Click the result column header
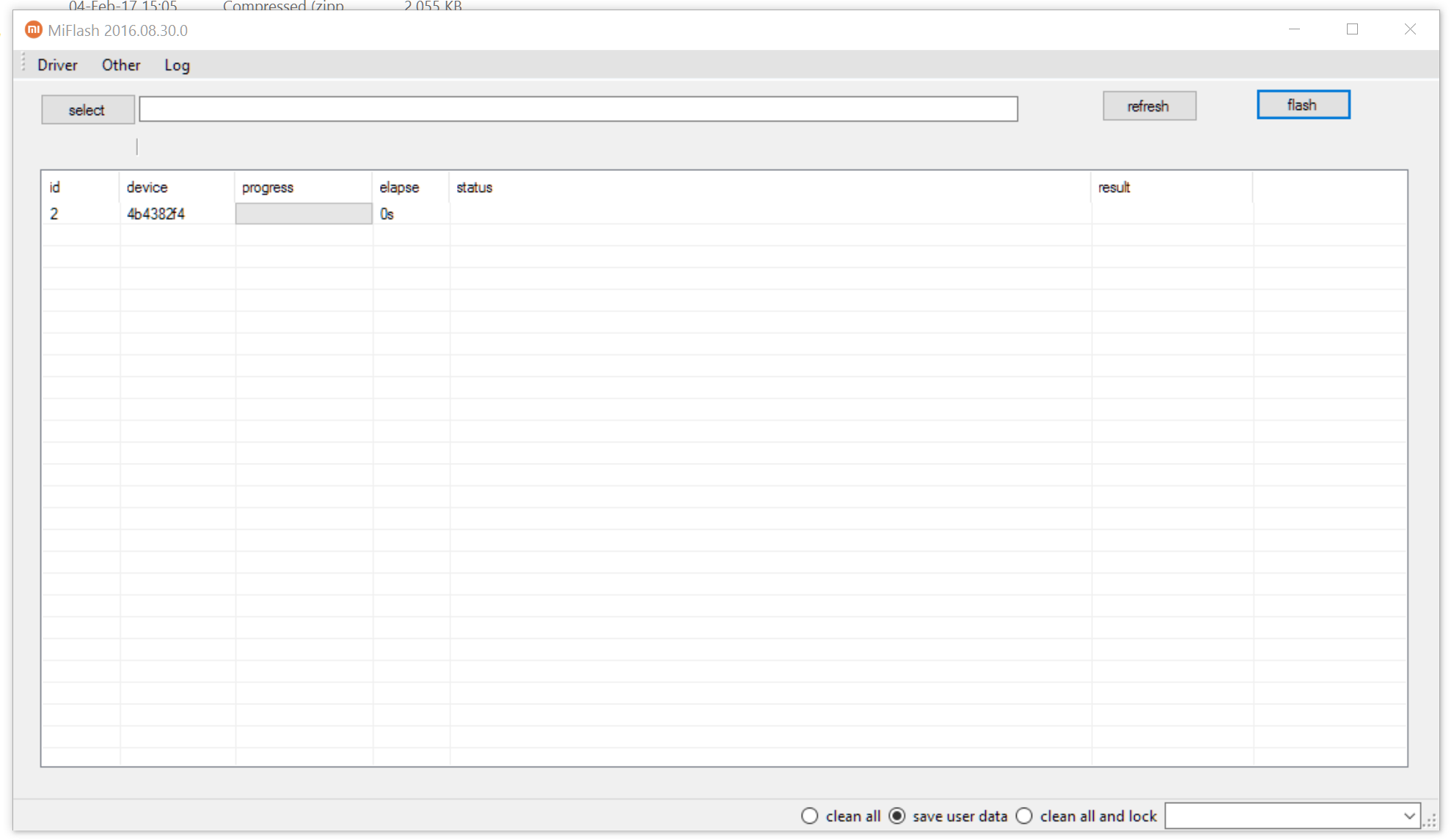 click(x=1172, y=187)
